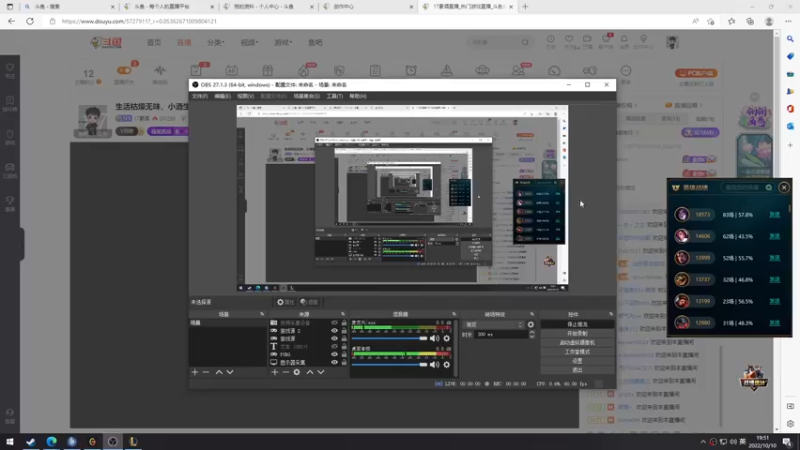Viewport: 800px width, 450px height.
Task: Adjust 麦克风/Aux volume slider
Action: pos(389,338)
